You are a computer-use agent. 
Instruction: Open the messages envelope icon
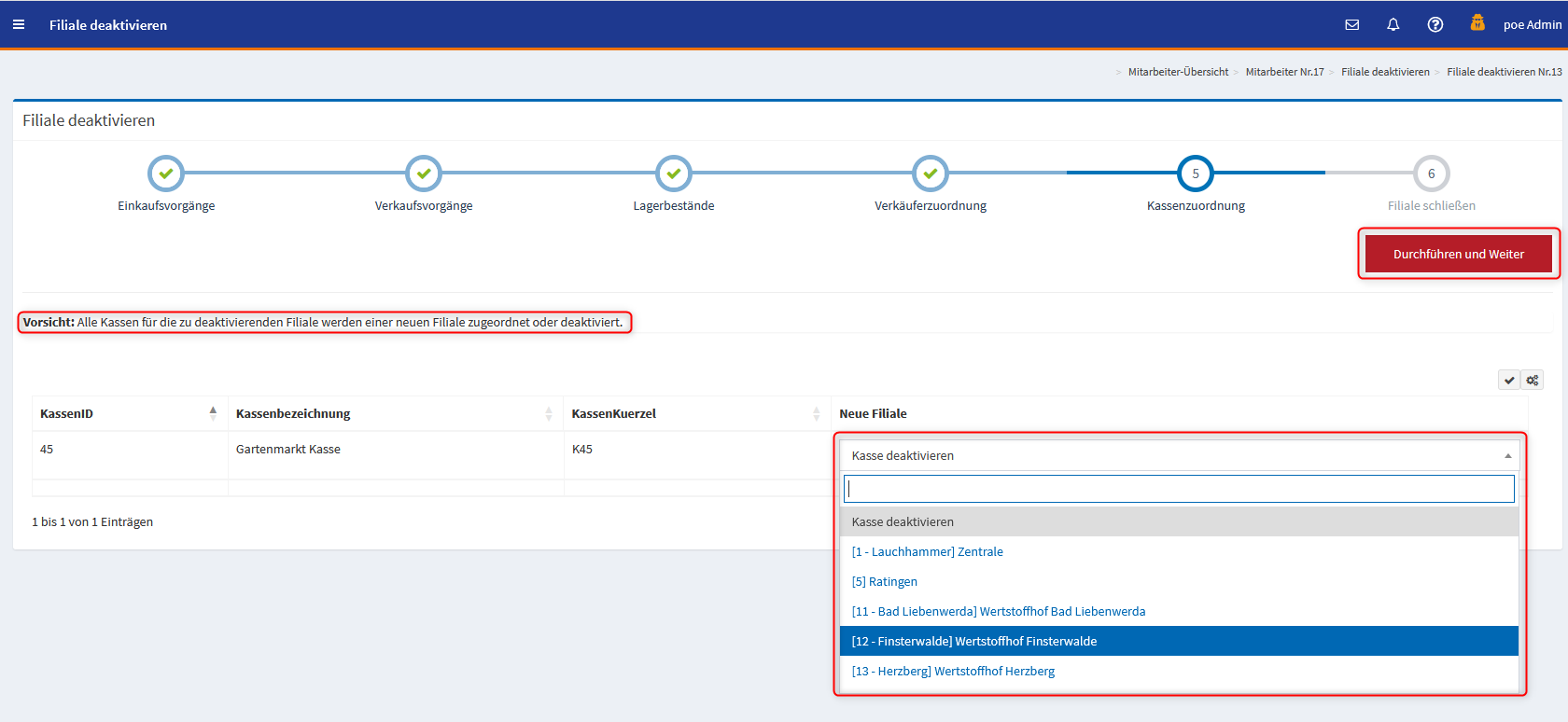coord(1351,25)
